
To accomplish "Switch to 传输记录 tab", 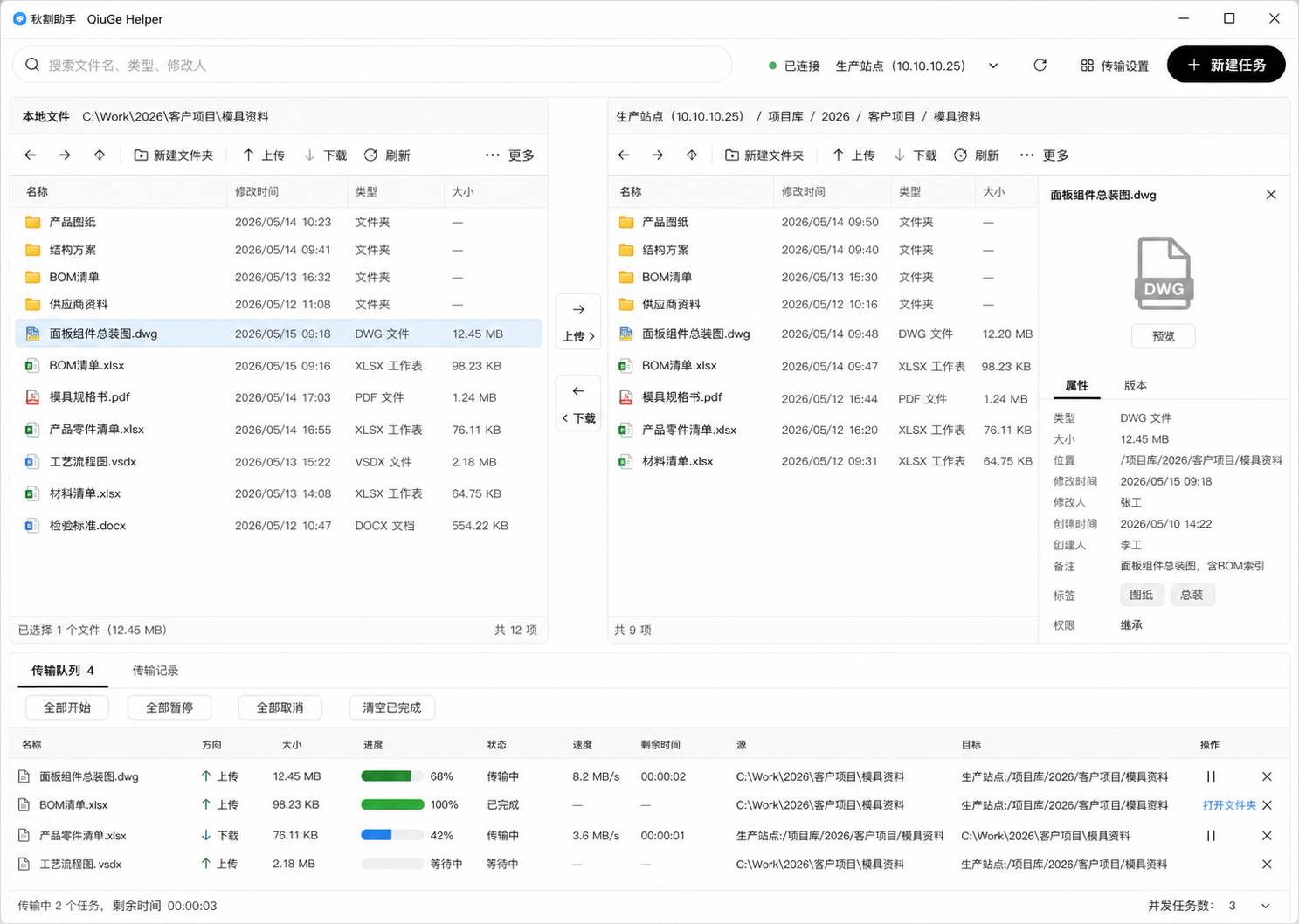I will click(155, 671).
